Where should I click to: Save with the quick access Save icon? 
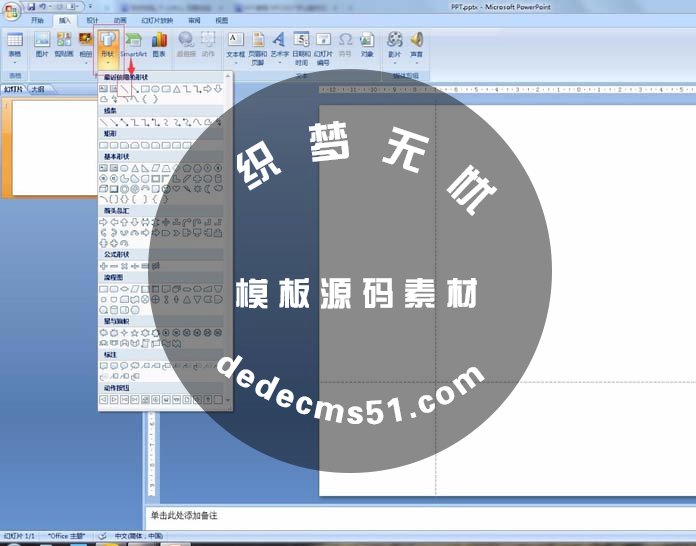click(31, 7)
